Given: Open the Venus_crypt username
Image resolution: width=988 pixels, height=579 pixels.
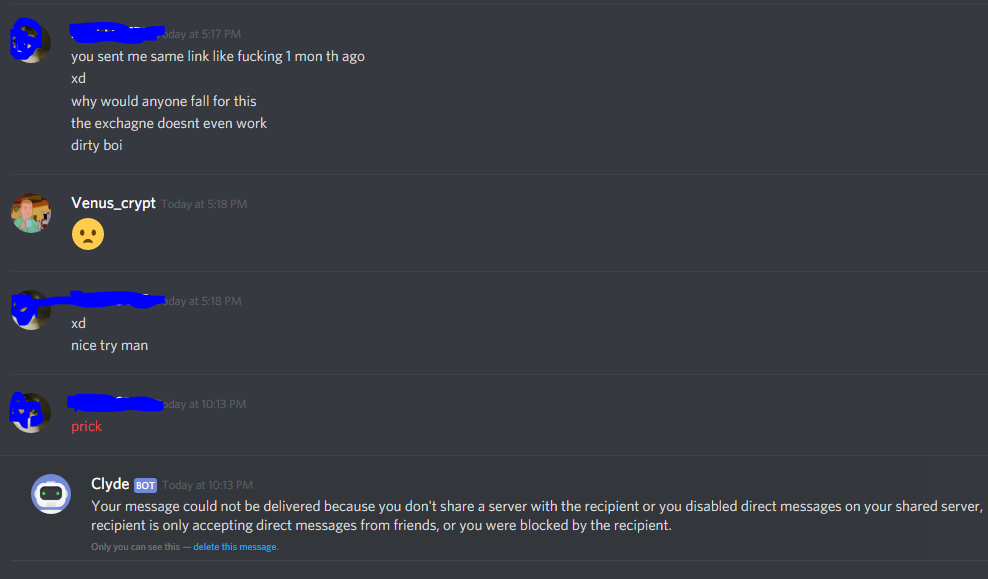Looking at the screenshot, I should click(x=113, y=203).
